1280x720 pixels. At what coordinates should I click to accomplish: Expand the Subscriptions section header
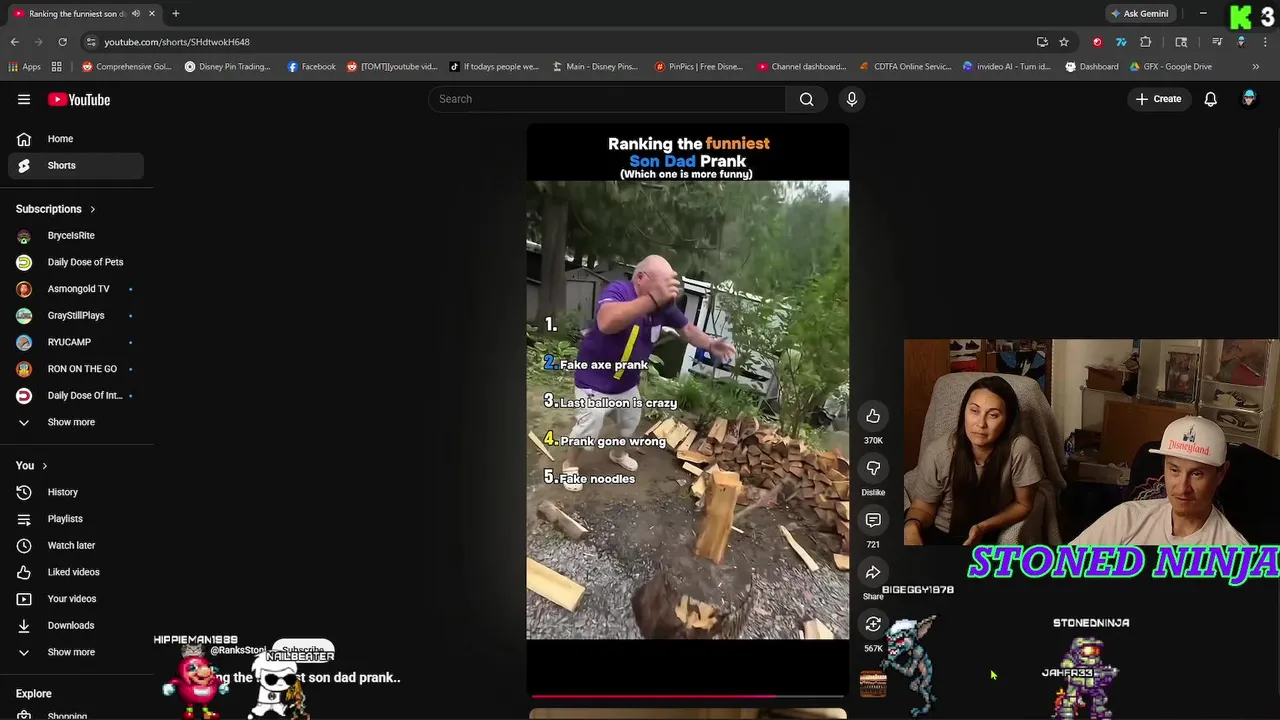point(56,209)
